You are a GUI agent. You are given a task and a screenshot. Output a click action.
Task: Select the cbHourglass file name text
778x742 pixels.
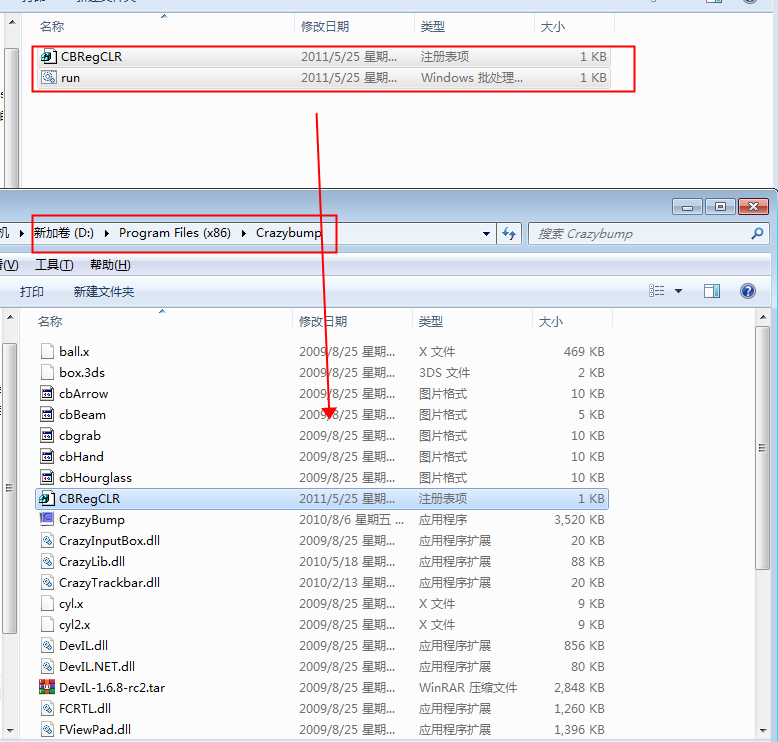click(95, 477)
